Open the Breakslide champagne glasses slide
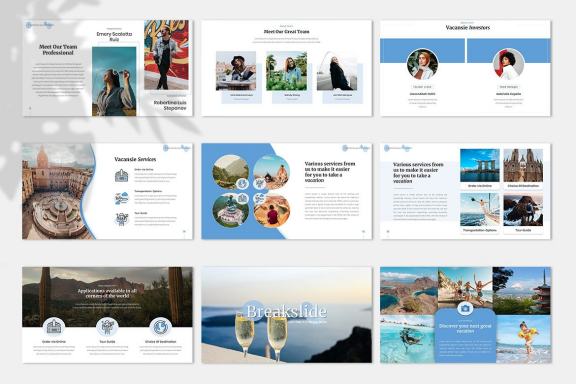 coord(287,315)
